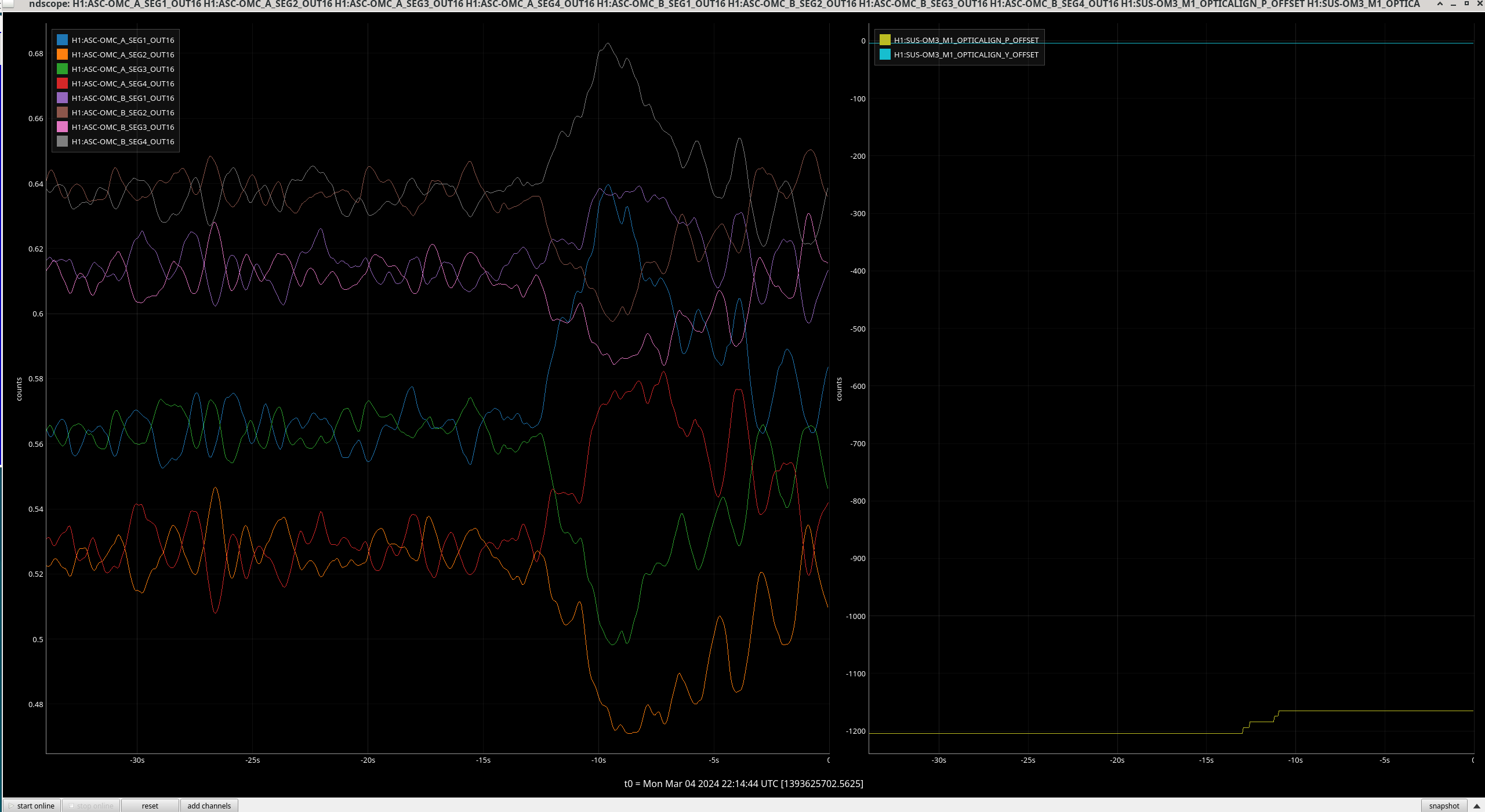
Task: Click the t0 timestamp label below plots
Action: (743, 784)
